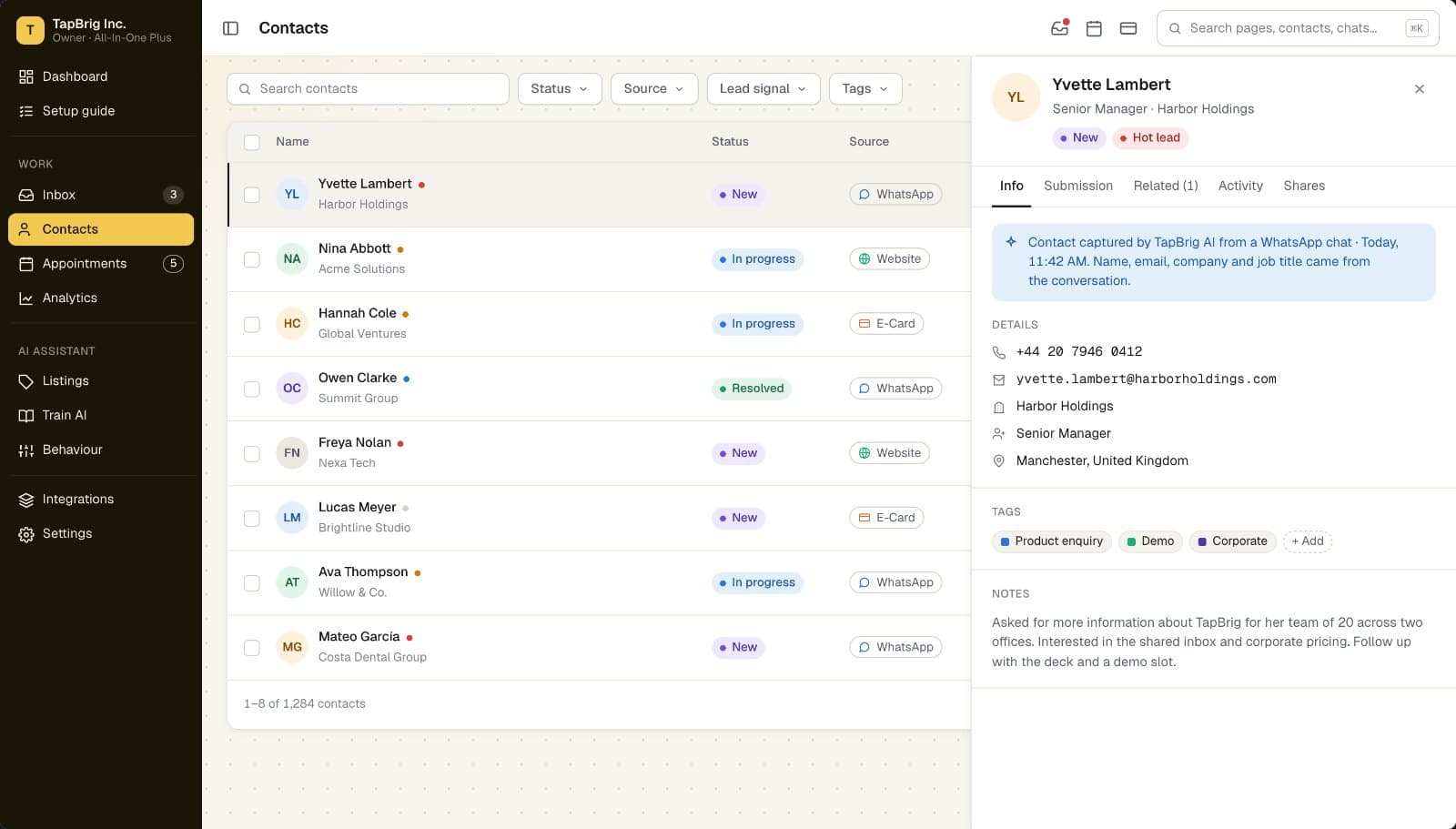Viewport: 1456px width, 829px height.
Task: Open the billing card icon in top bar
Action: point(1128,28)
